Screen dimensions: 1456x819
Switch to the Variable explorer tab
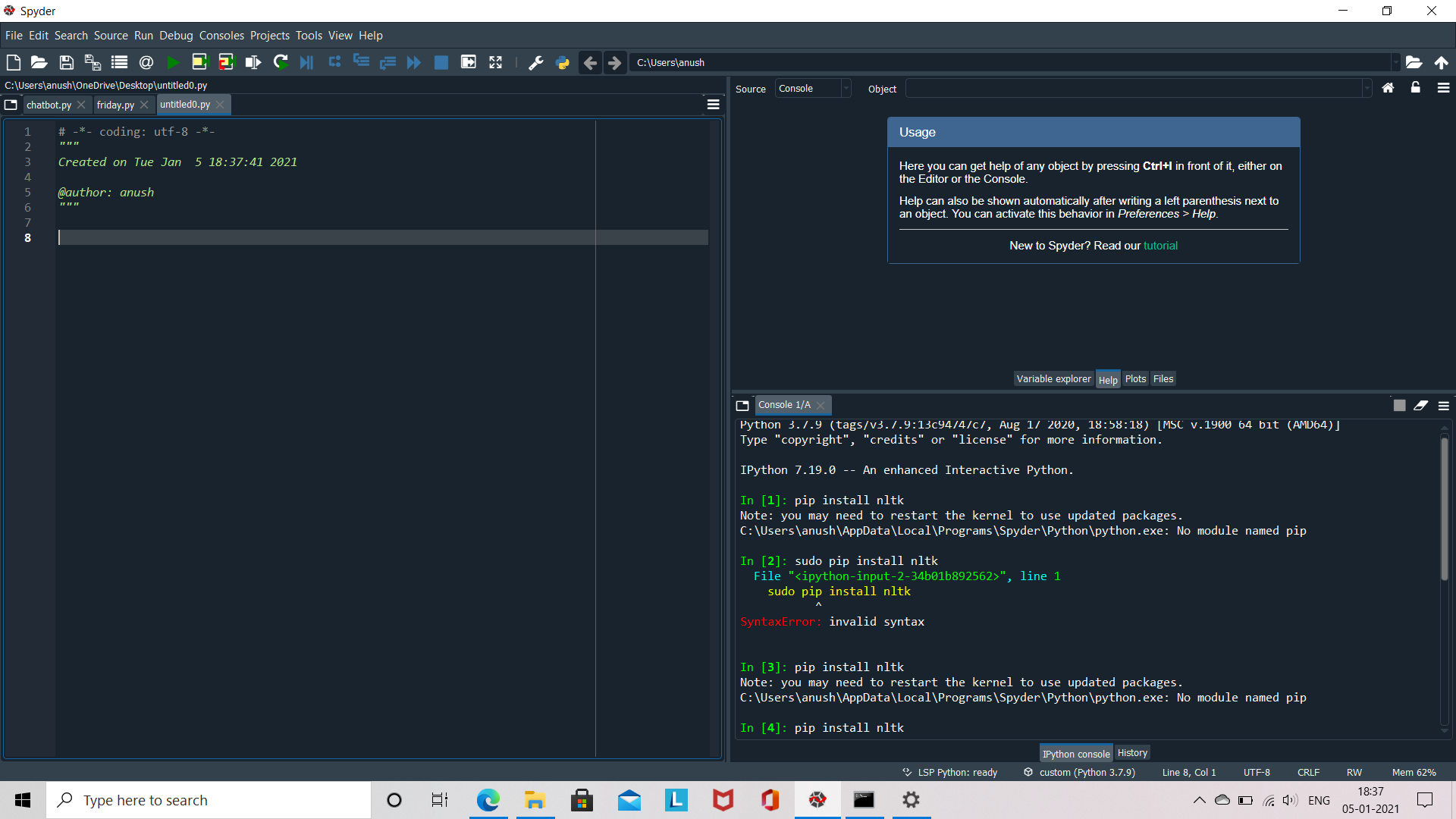(x=1053, y=379)
